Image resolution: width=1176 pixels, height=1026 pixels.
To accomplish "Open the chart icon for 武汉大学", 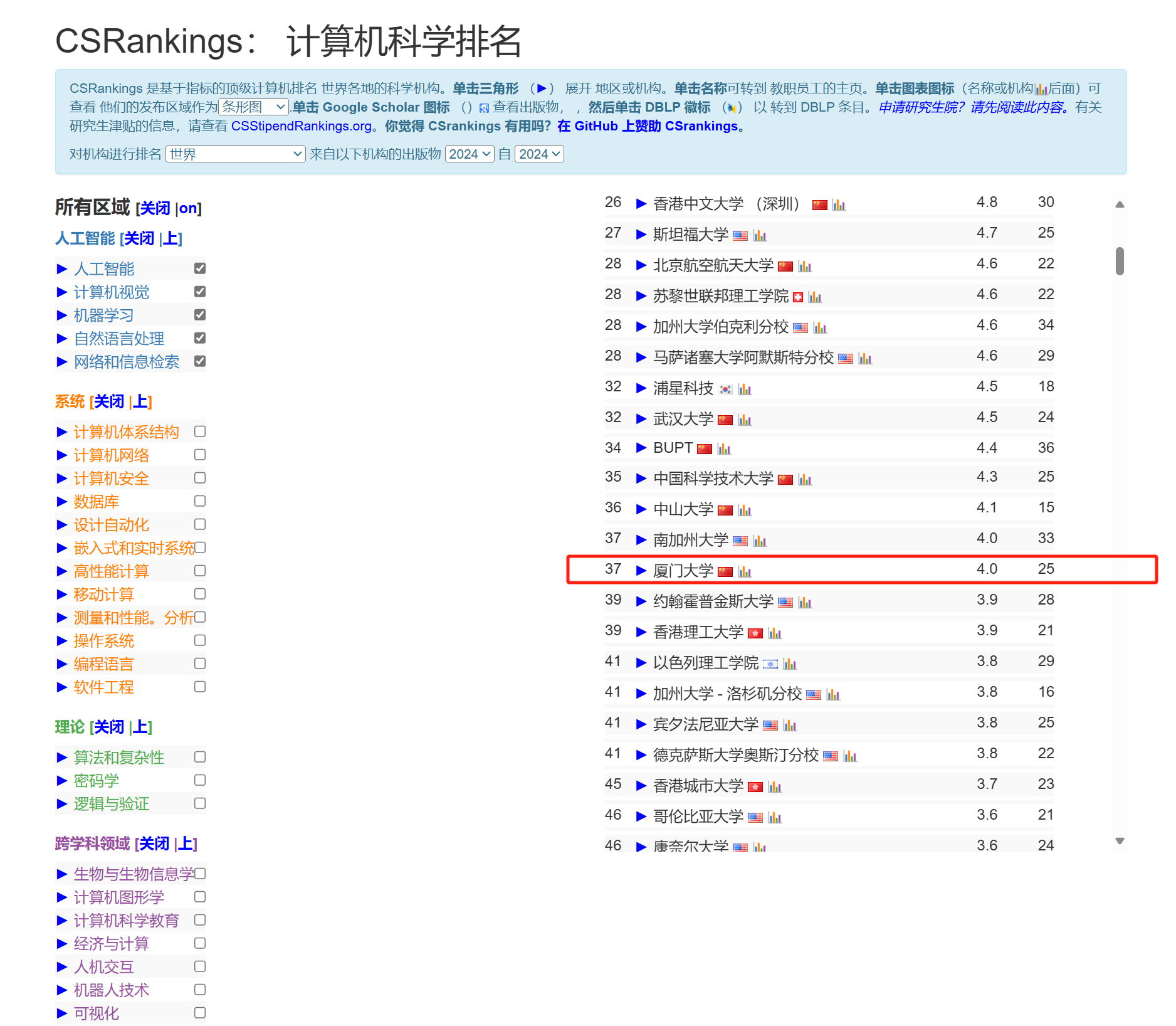I will pos(745,420).
